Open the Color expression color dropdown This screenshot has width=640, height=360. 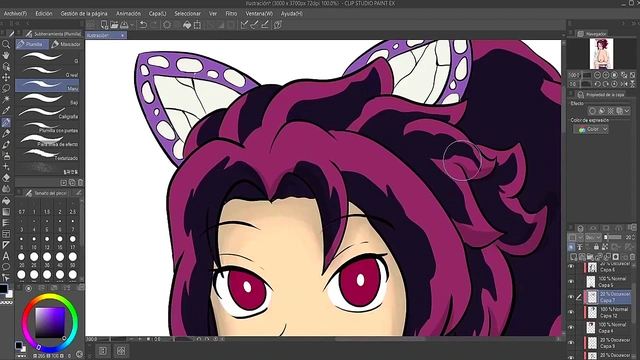tap(591, 129)
